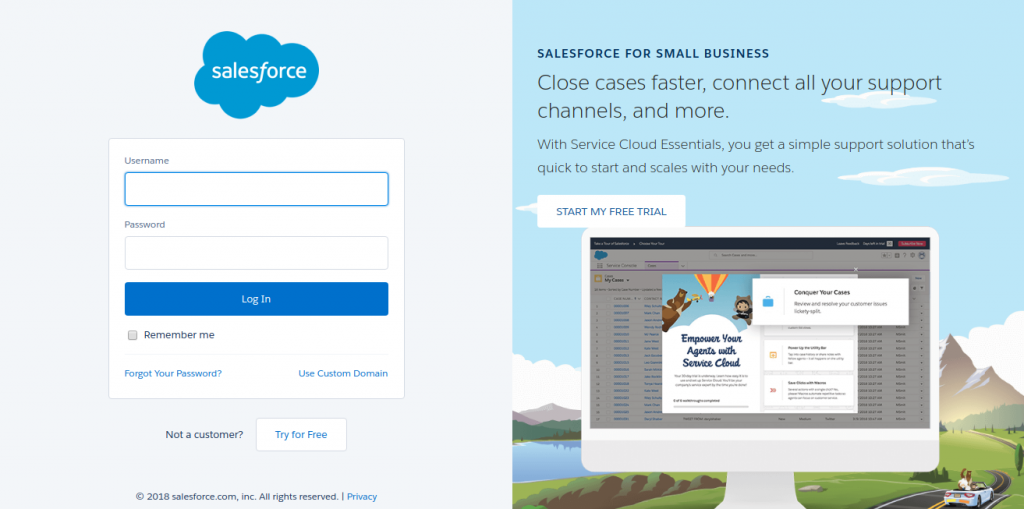This screenshot has height=509, width=1024.
Task: Click into the Password field
Action: (x=256, y=253)
